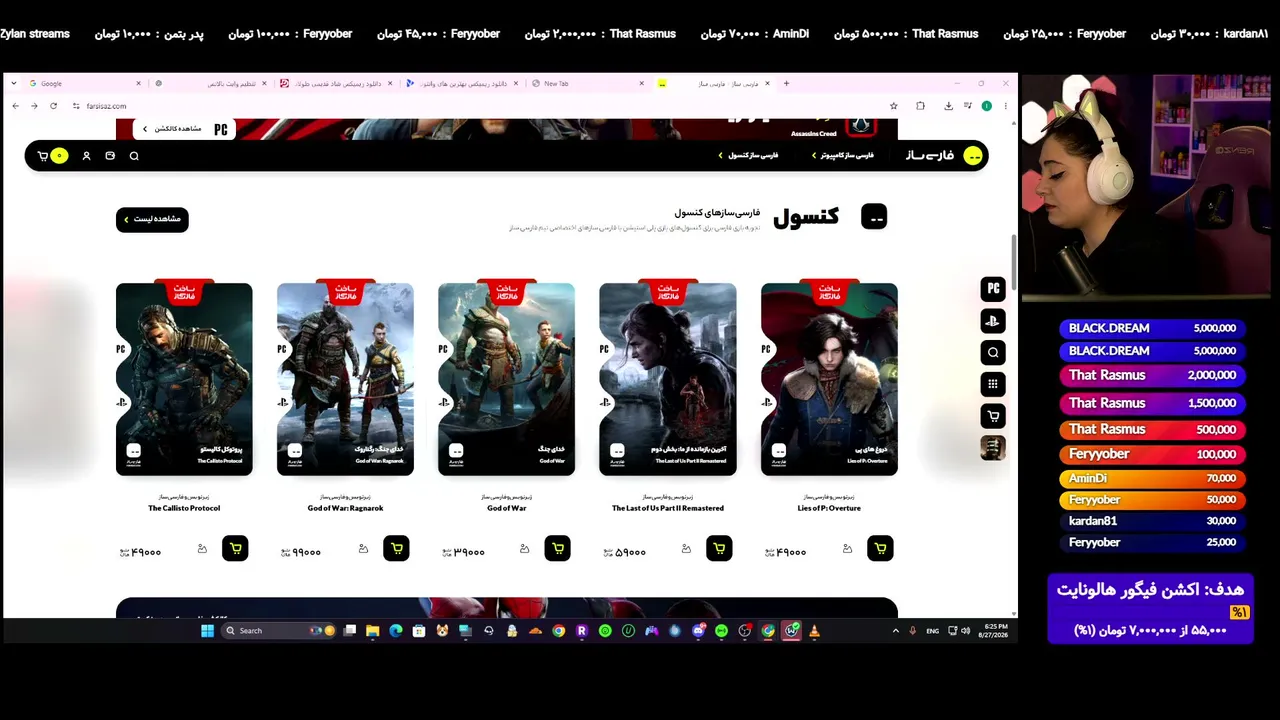1280x720 pixels.
Task: Open The Callisto Protocol cover image
Action: pyautogui.click(x=184, y=379)
